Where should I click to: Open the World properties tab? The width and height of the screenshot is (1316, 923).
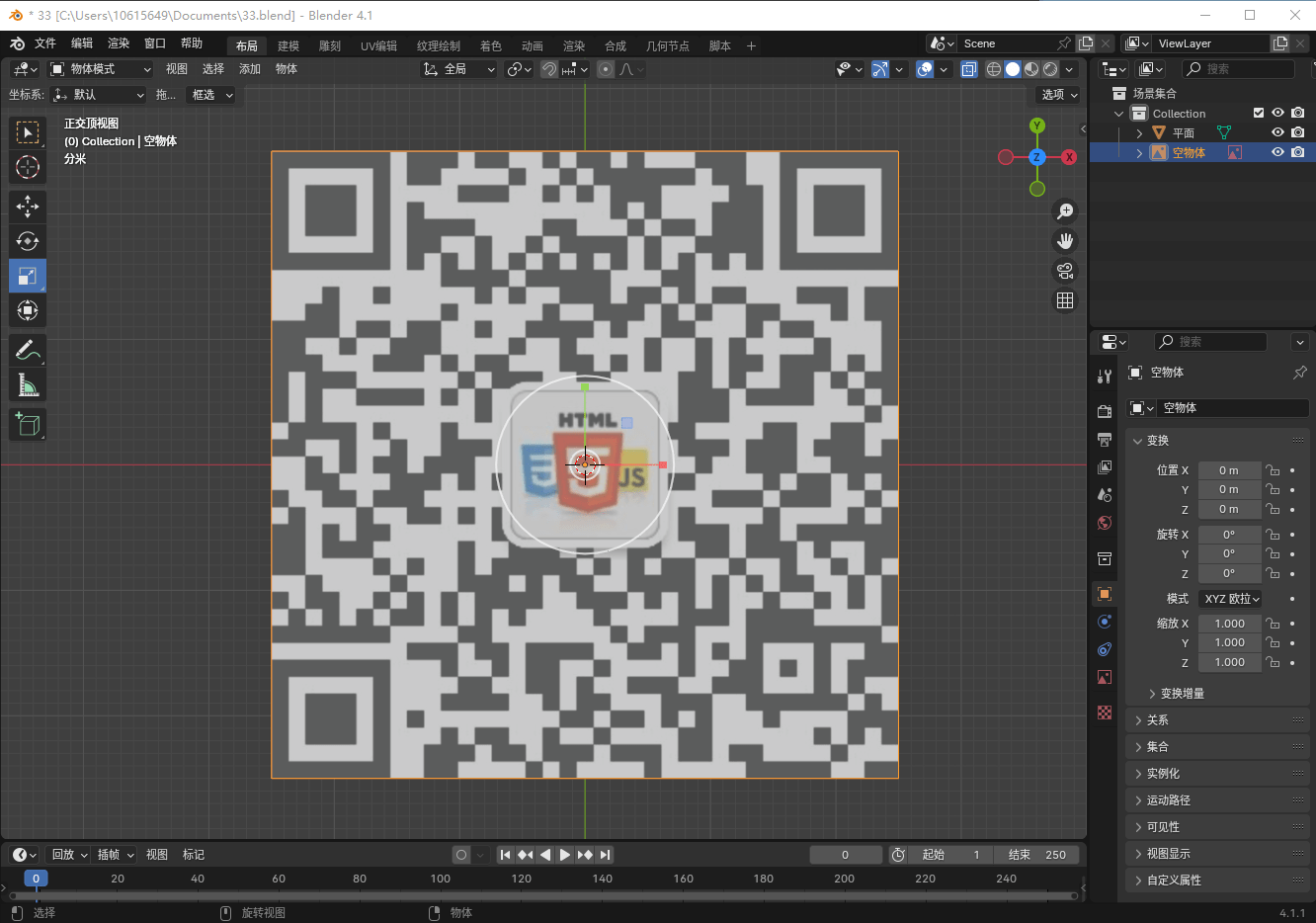click(x=1105, y=523)
